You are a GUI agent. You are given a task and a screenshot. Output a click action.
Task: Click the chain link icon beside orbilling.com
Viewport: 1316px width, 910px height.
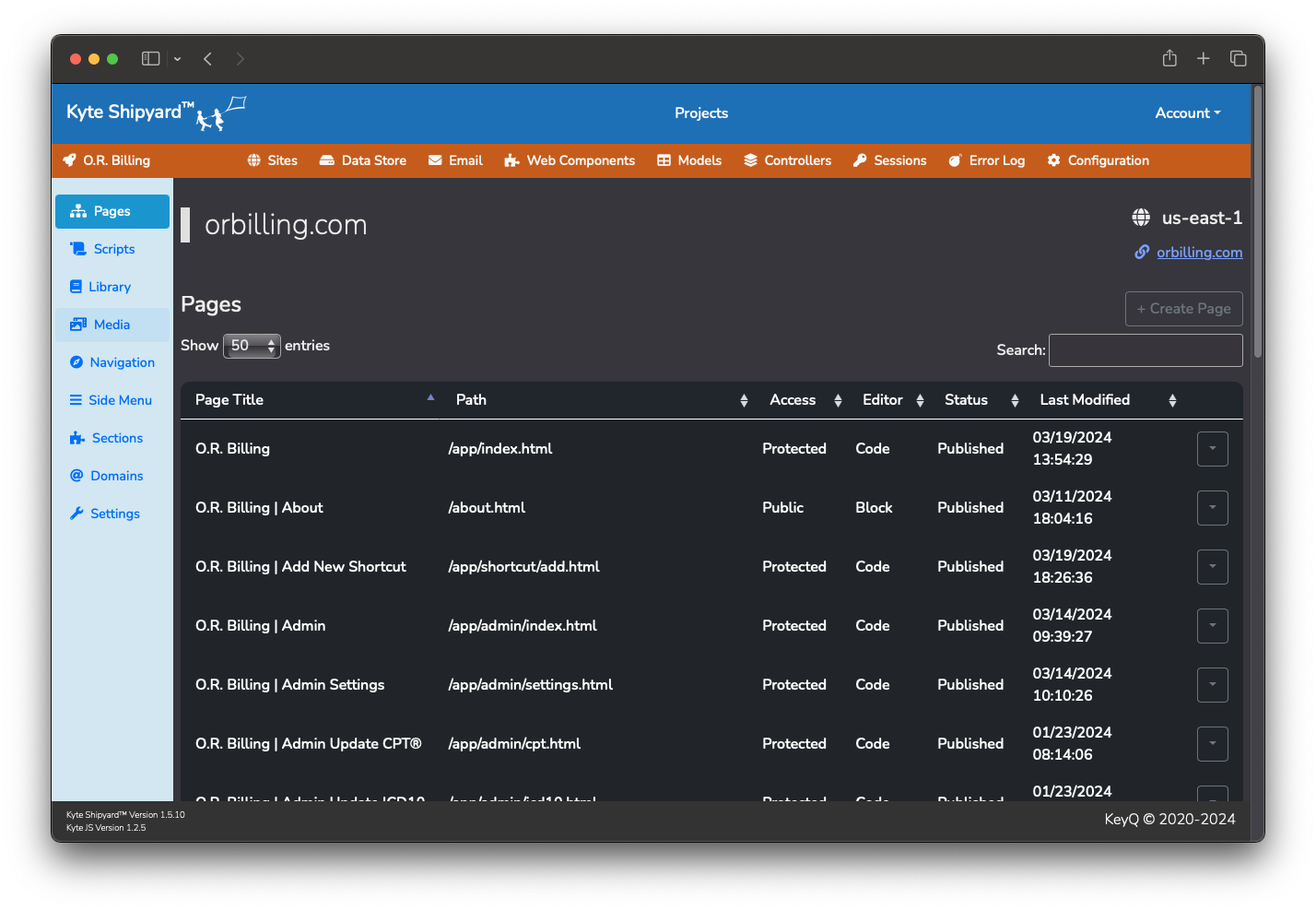pos(1142,252)
